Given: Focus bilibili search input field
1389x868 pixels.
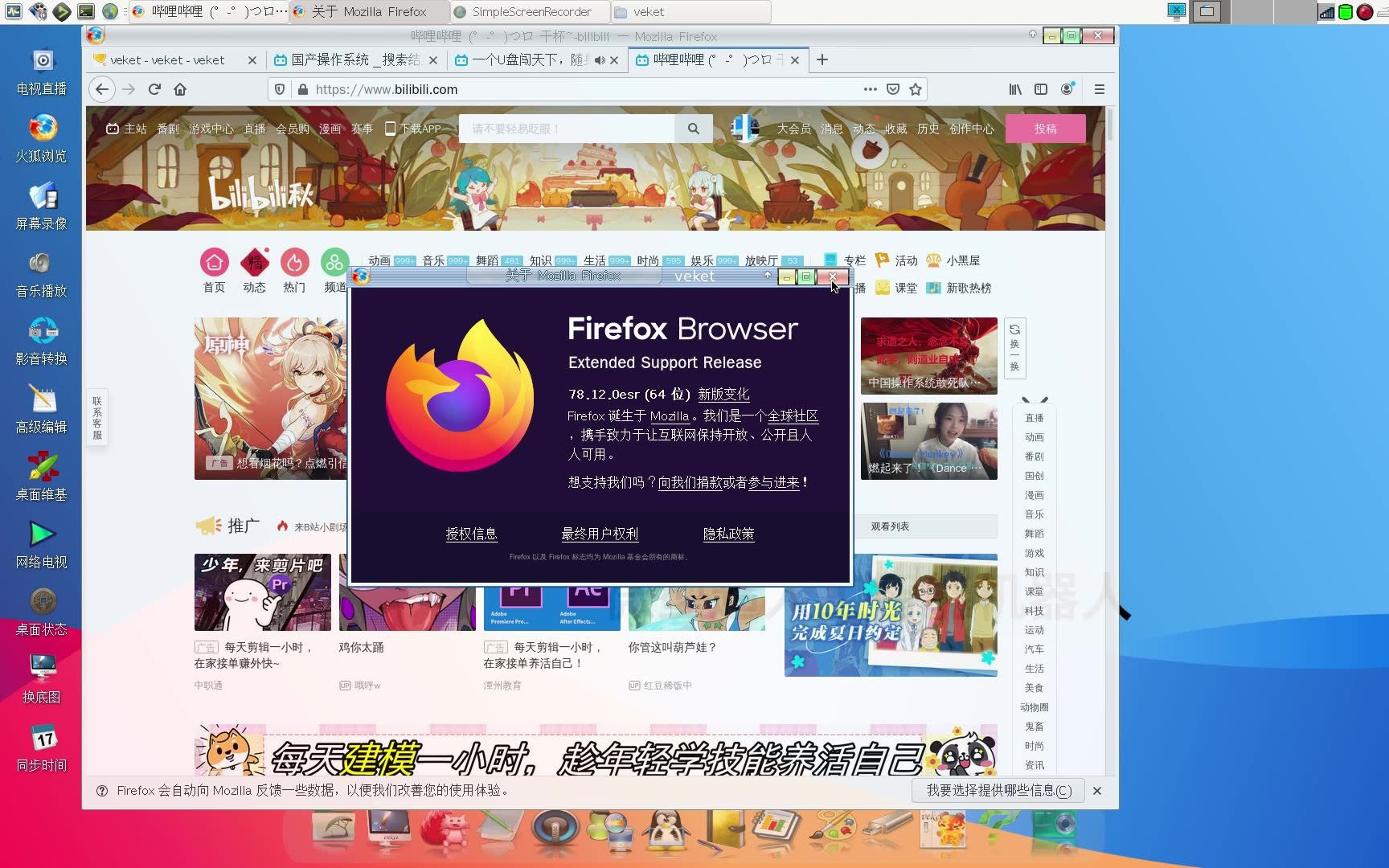Looking at the screenshot, I should point(566,129).
